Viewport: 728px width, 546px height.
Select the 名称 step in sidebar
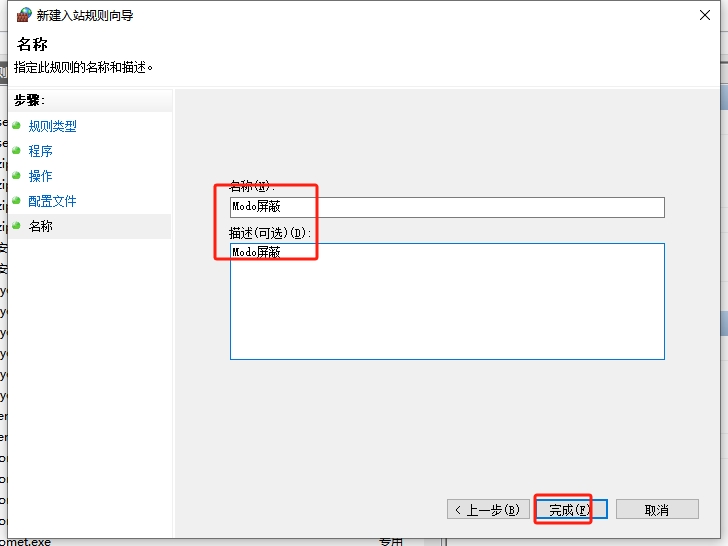[40, 226]
